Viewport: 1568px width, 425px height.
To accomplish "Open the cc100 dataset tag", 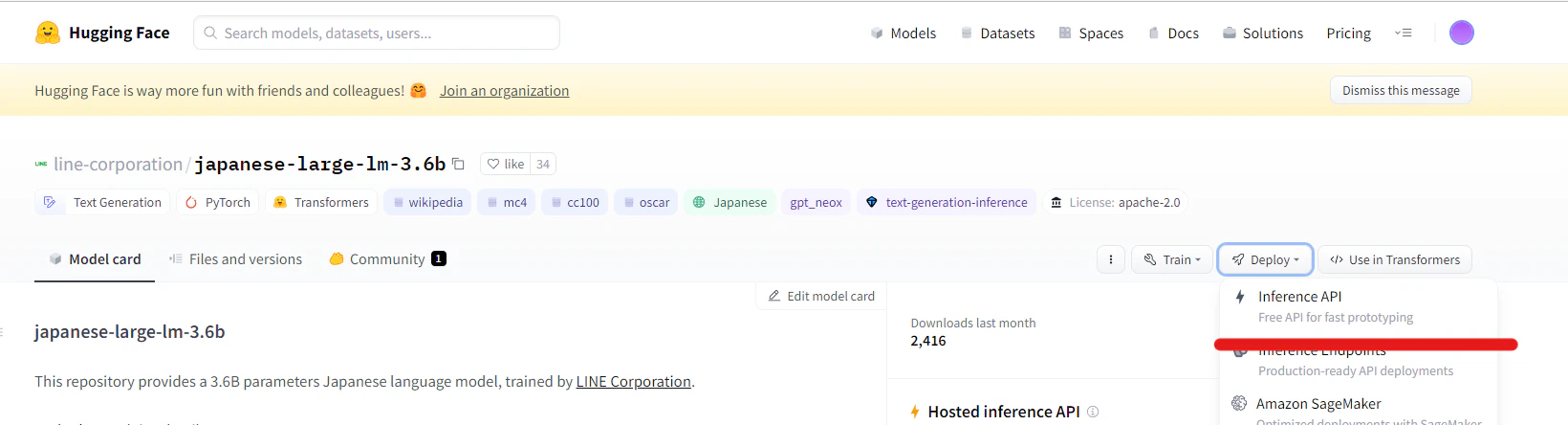I will point(575,202).
